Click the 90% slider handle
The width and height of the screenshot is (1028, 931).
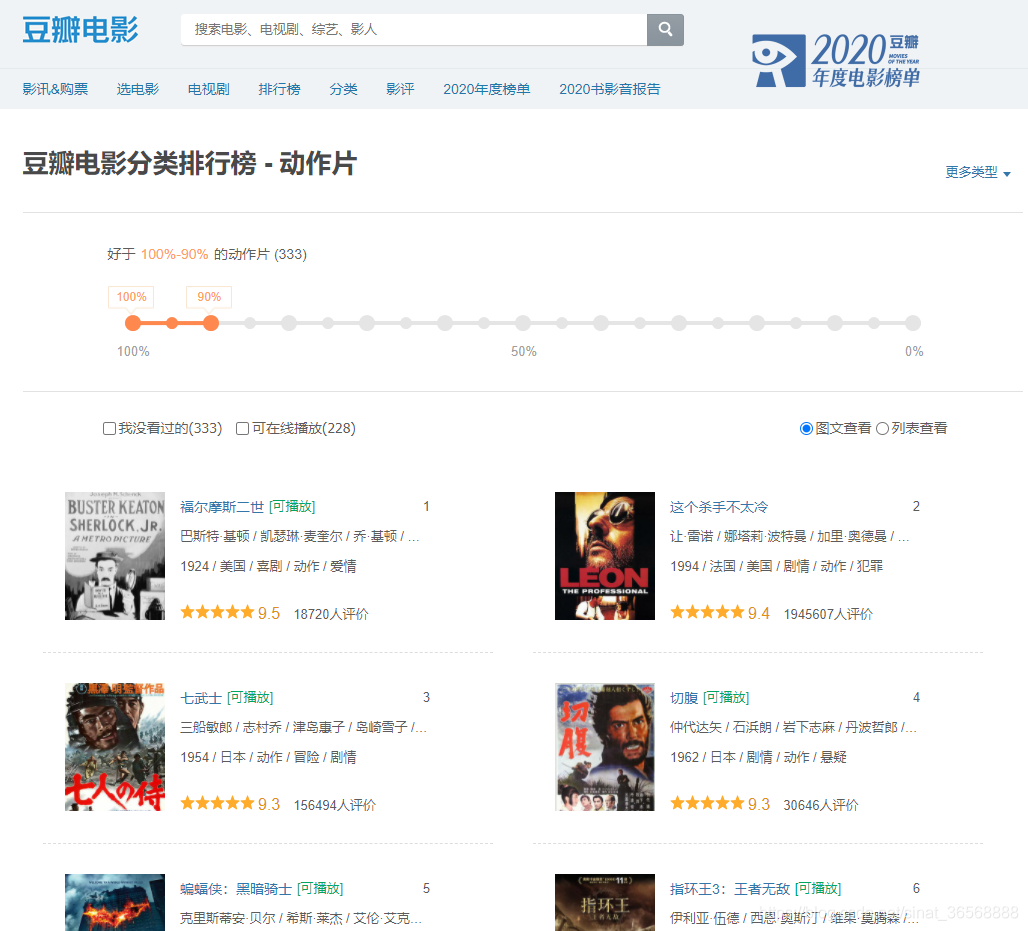pos(210,323)
